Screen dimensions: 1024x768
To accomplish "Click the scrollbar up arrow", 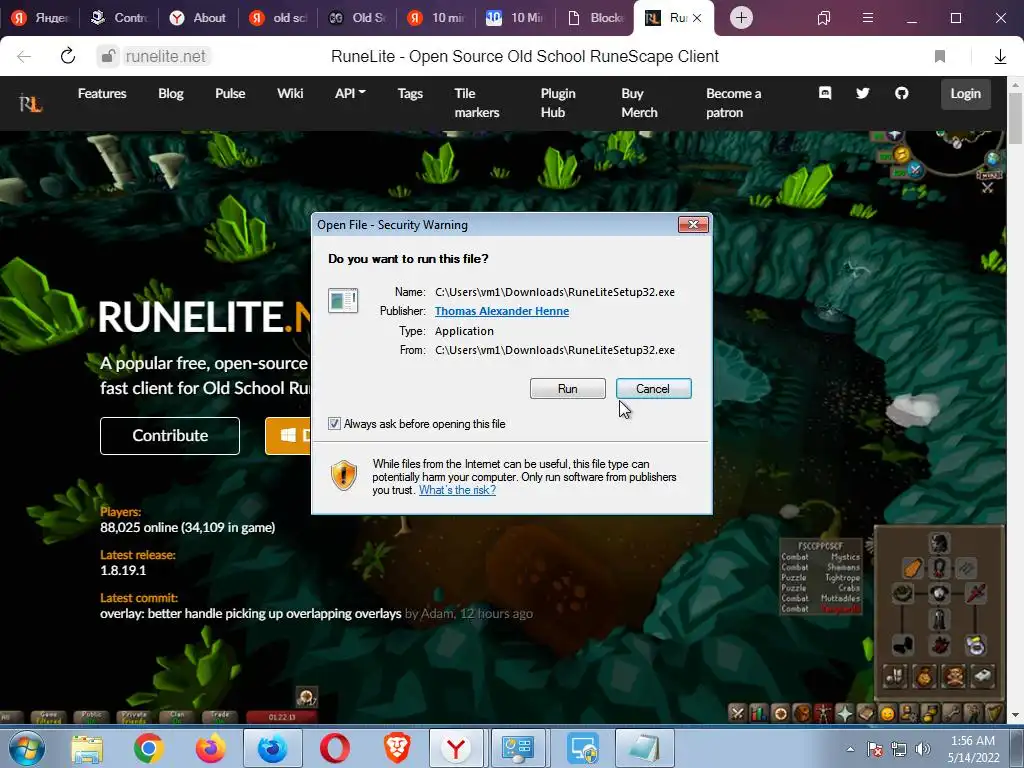I will coord(1016,84).
